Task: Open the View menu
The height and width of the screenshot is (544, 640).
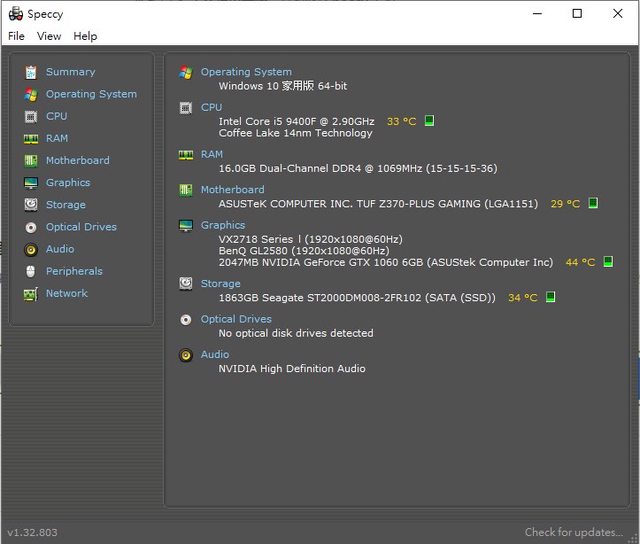Action: click(x=49, y=36)
